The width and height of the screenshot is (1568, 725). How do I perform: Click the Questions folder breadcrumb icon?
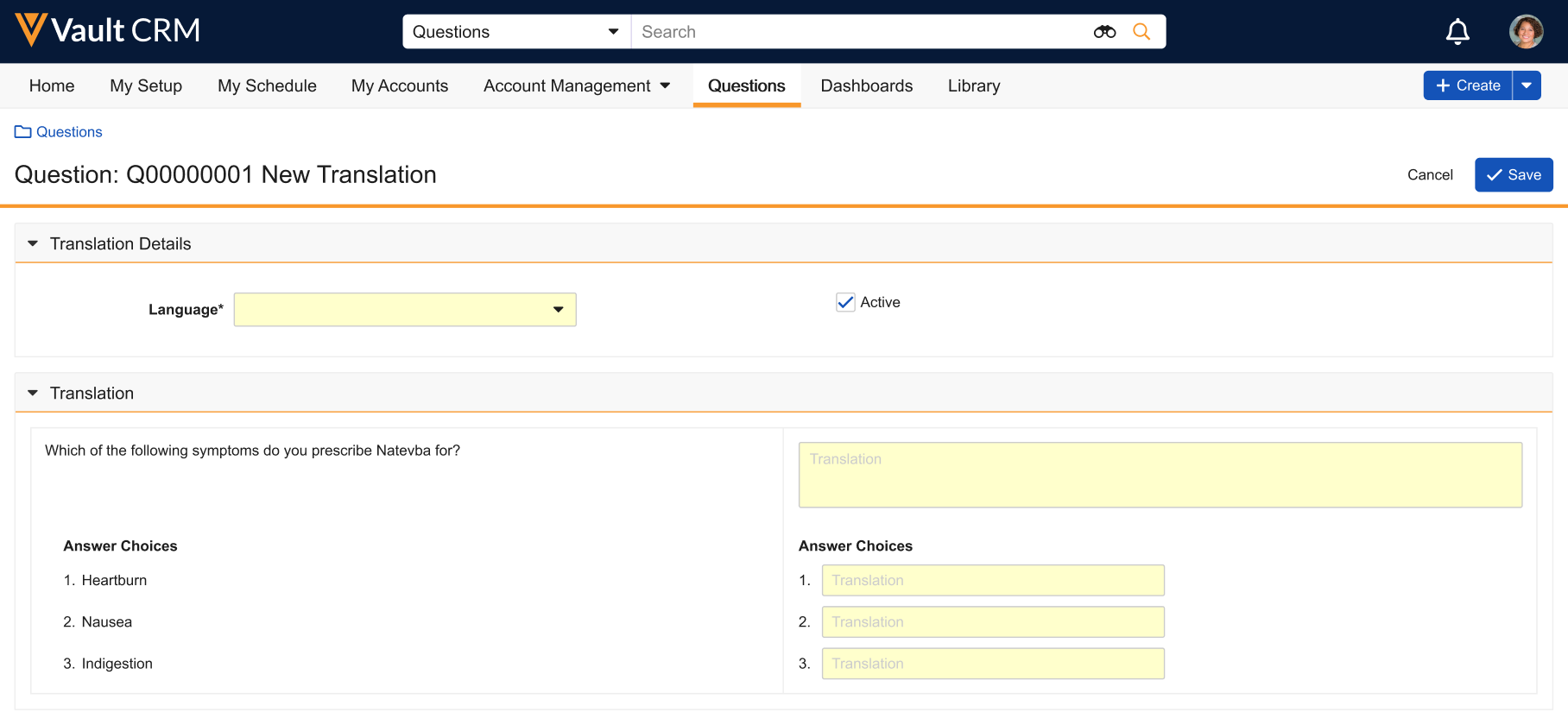click(x=23, y=132)
